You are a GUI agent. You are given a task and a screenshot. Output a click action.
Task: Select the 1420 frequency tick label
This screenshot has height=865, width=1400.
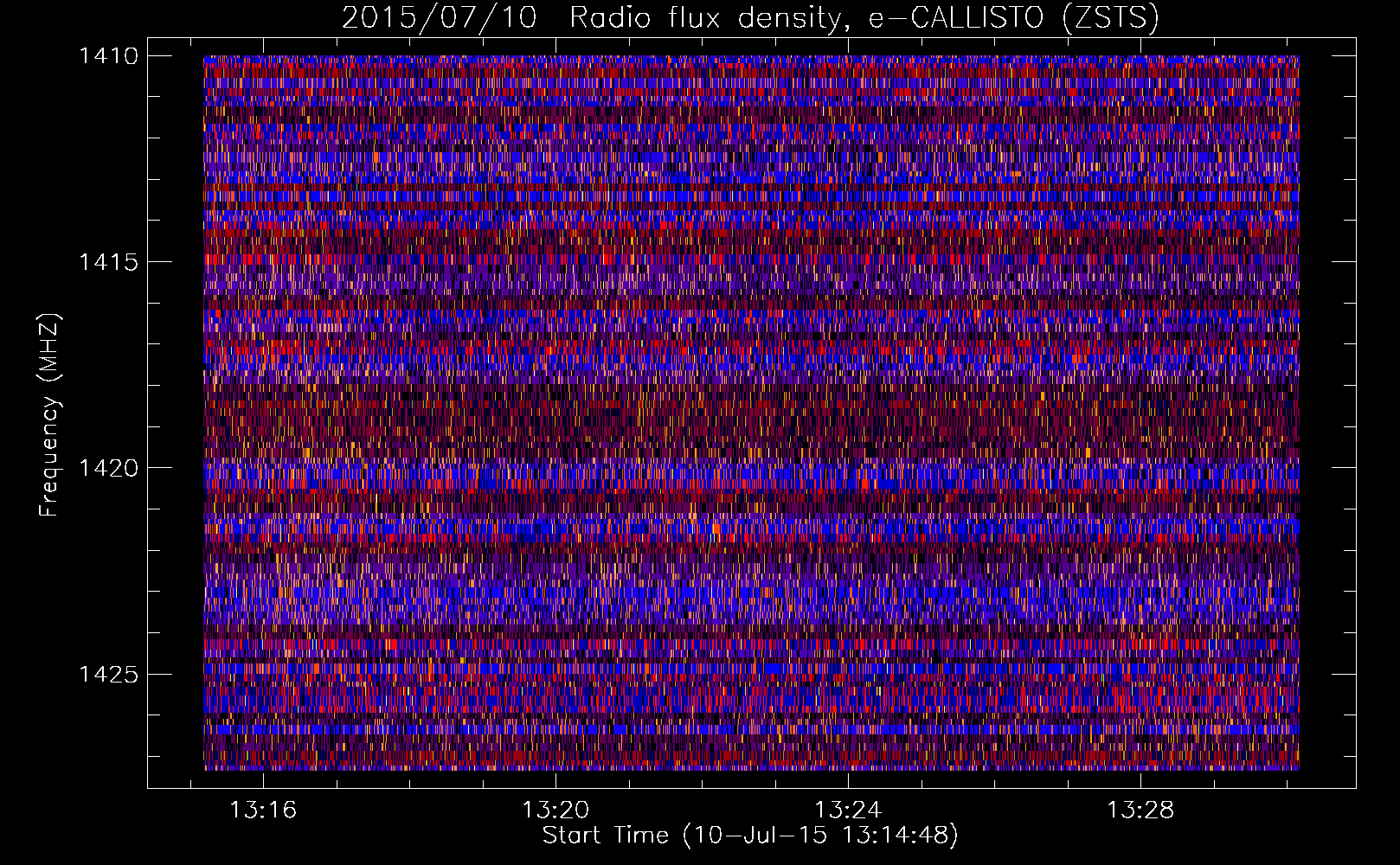(108, 468)
